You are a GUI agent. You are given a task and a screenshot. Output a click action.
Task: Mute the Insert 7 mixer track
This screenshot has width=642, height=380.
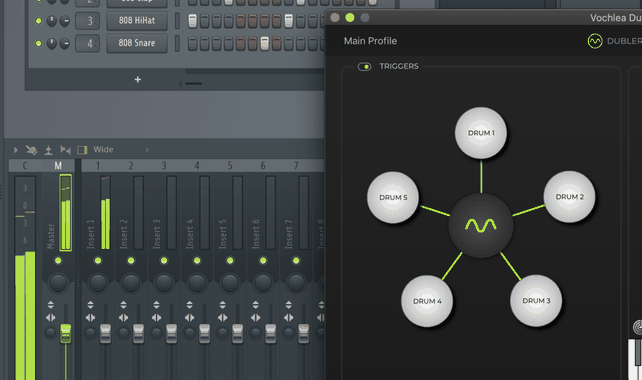296,260
